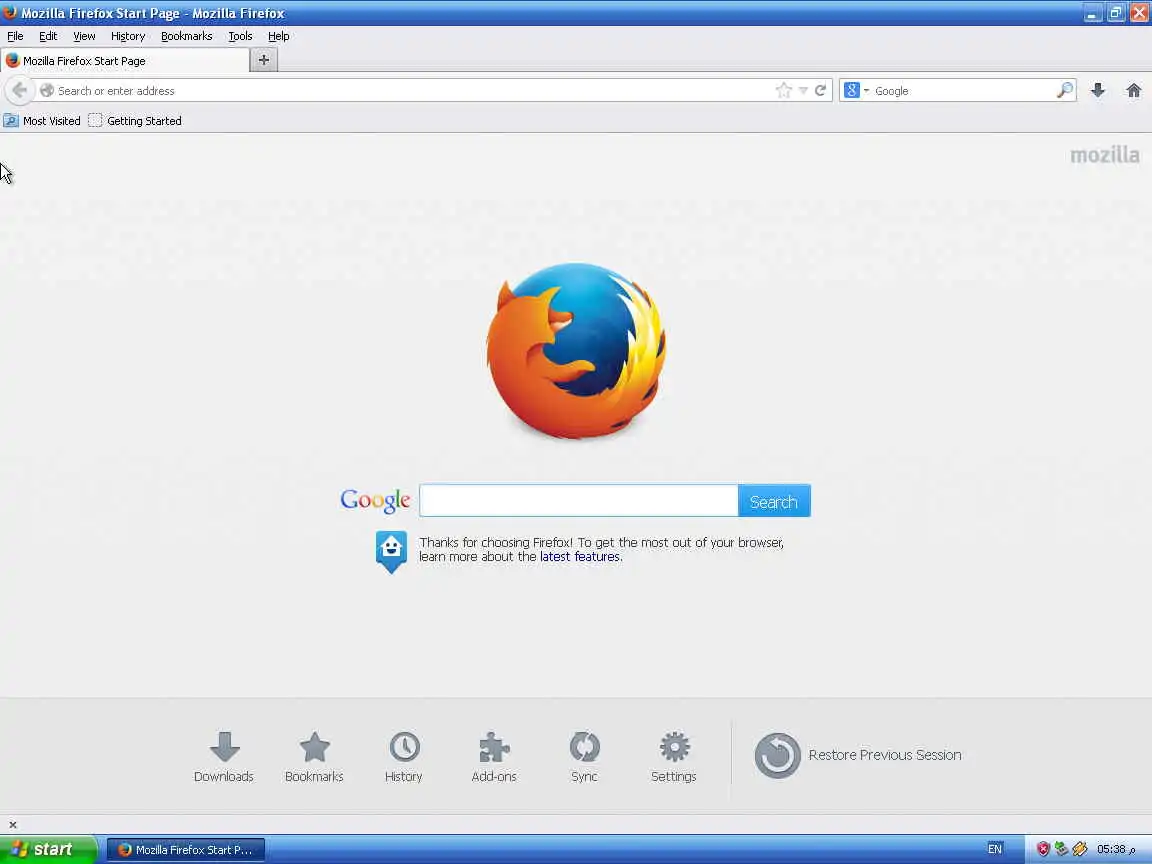Open the File menu
This screenshot has width=1152, height=864.
(x=15, y=36)
